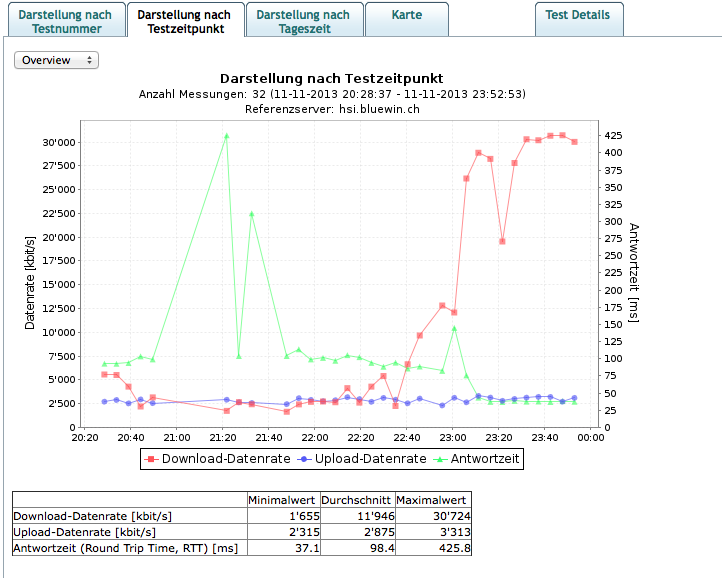Click the first red download point on the left
This screenshot has width=722, height=578.
(105, 374)
